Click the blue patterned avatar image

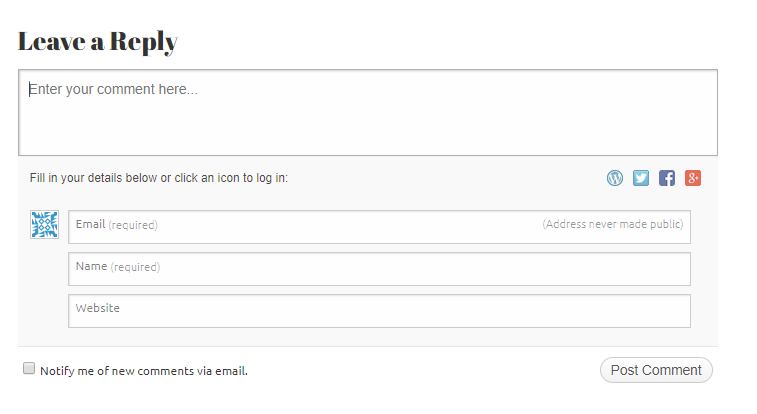(x=44, y=225)
